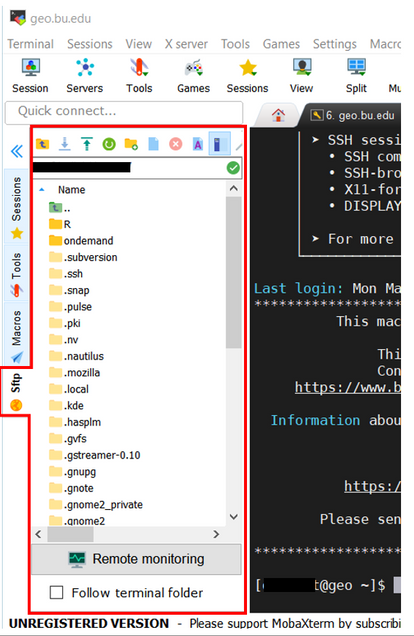Delete selected files with red X icon
The width and height of the screenshot is (414, 636).
coord(176,144)
